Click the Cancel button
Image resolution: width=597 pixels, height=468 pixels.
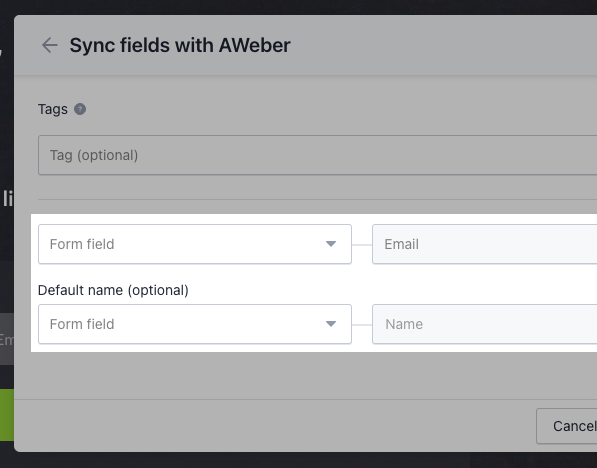point(567,426)
